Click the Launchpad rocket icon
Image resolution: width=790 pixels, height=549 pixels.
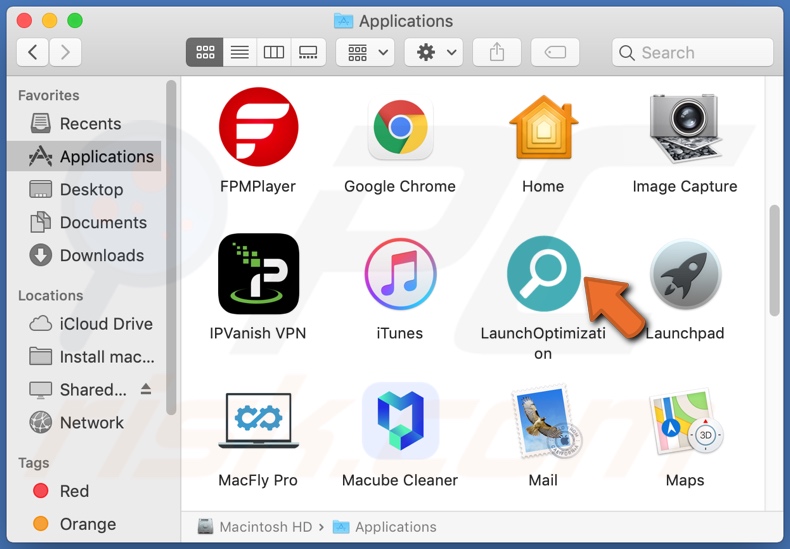(x=685, y=275)
